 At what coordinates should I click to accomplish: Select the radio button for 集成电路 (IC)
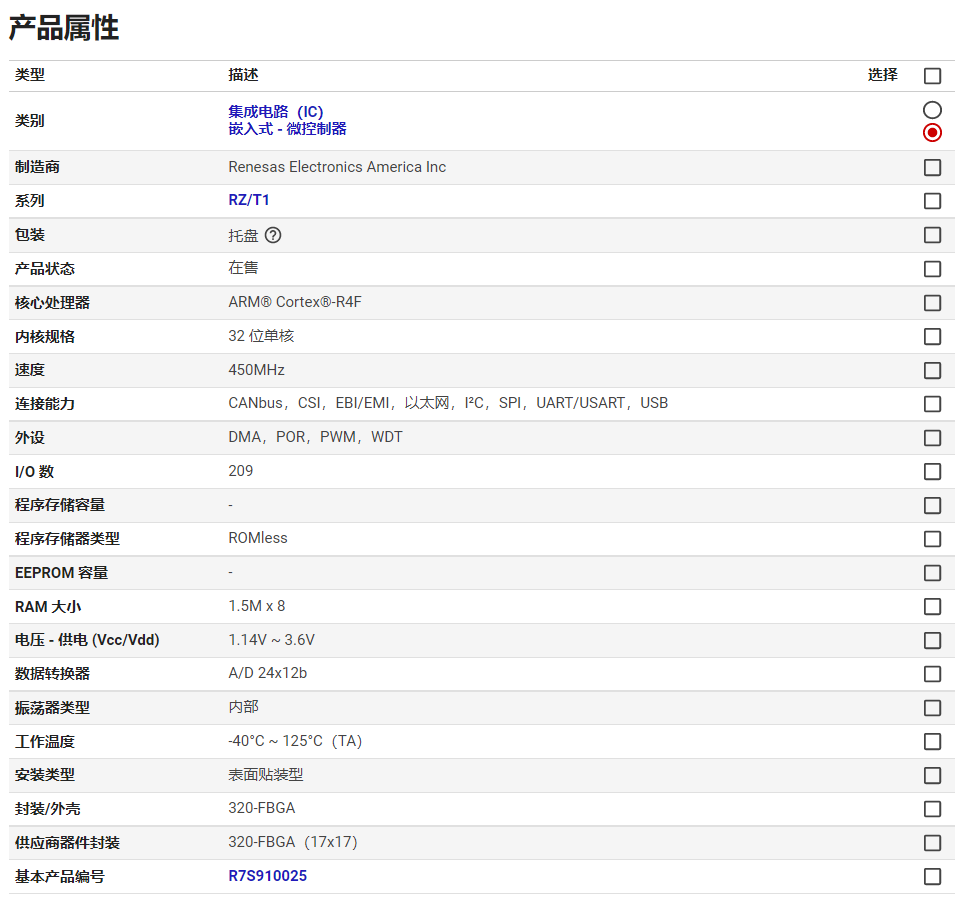tap(932, 110)
